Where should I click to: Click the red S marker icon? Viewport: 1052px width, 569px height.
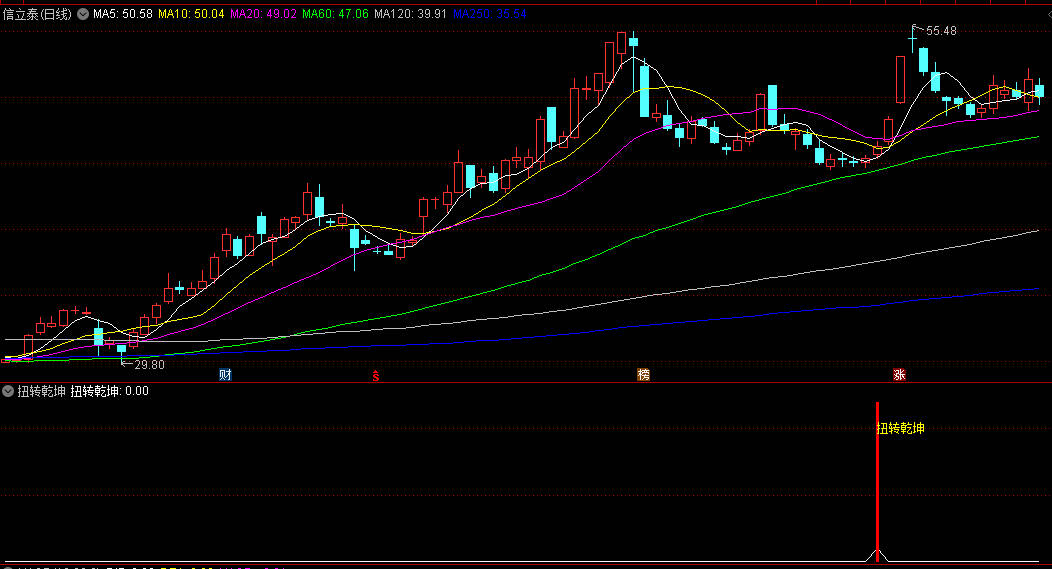376,376
